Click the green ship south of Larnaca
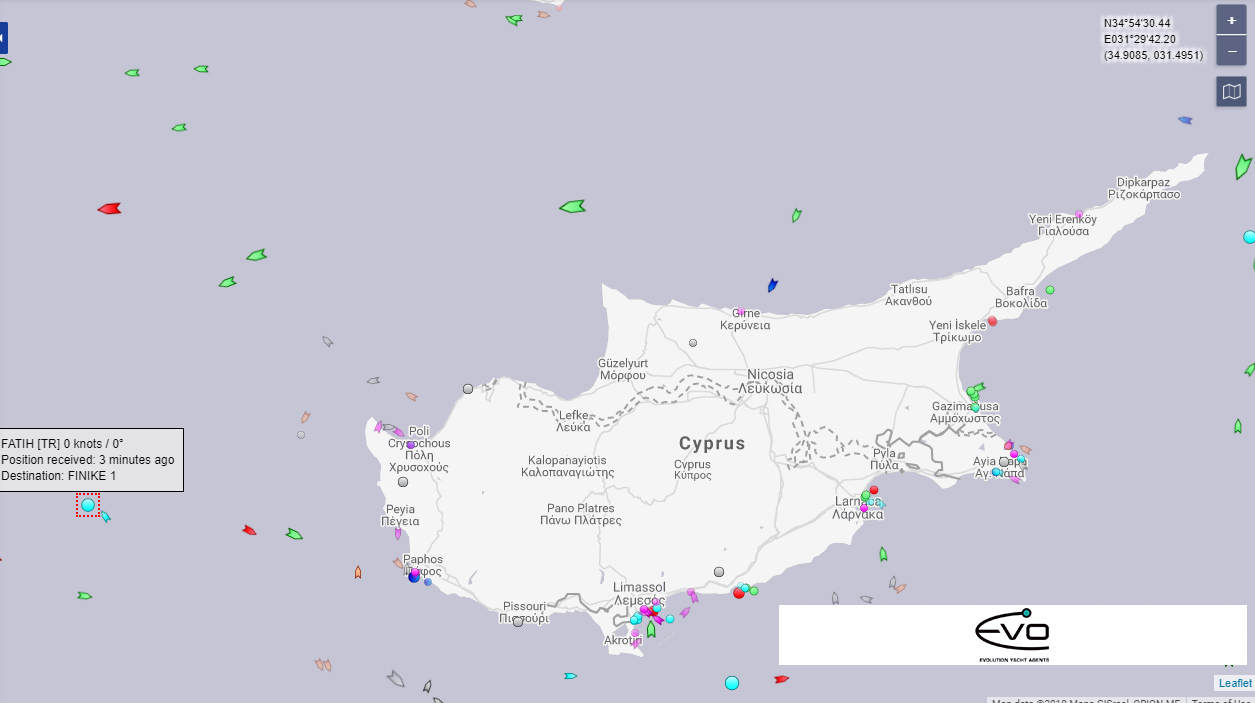The height and width of the screenshot is (703, 1255). pos(883,554)
